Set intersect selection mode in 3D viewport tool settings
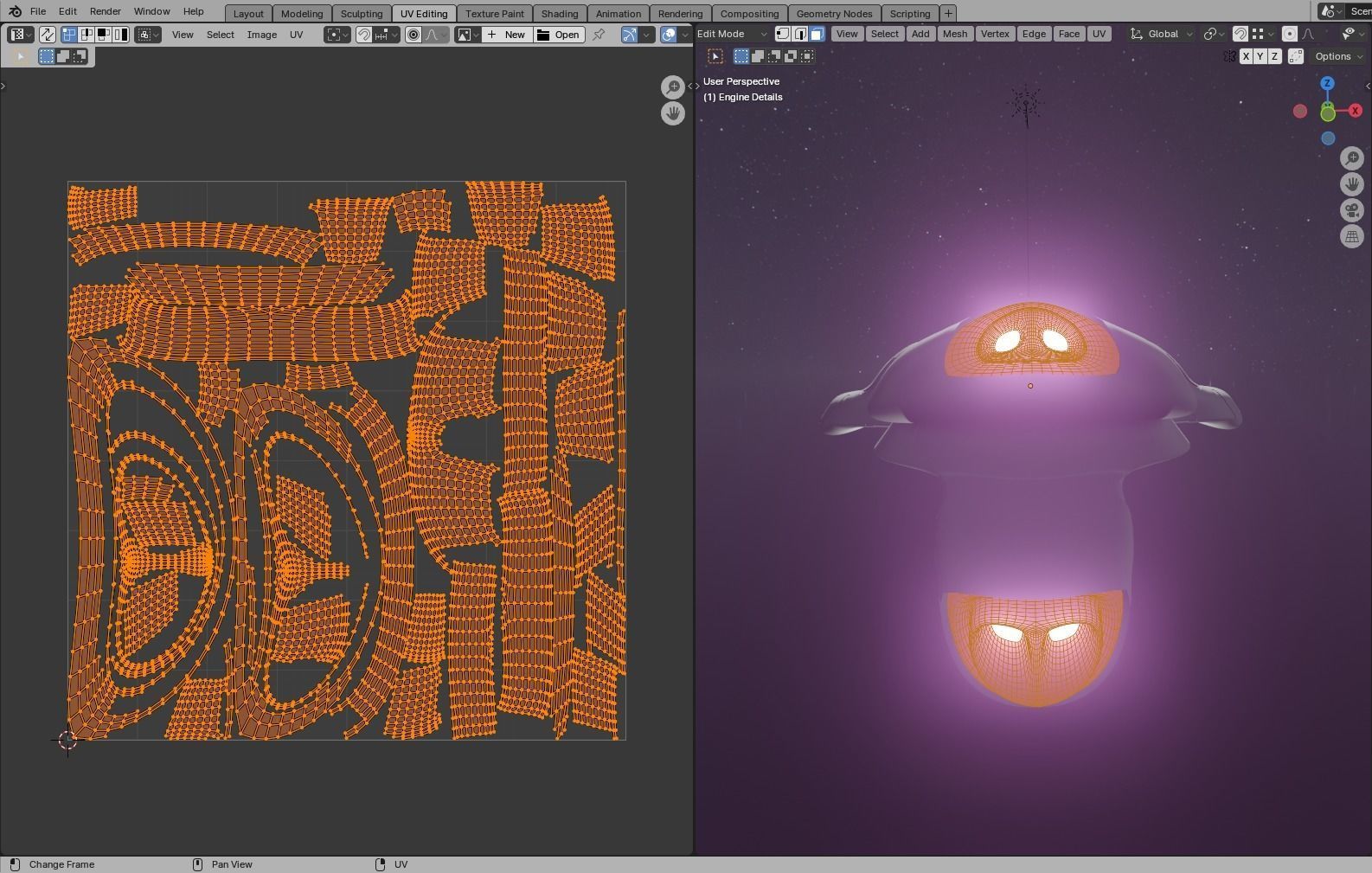Image resolution: width=1372 pixels, height=873 pixels. click(807, 56)
